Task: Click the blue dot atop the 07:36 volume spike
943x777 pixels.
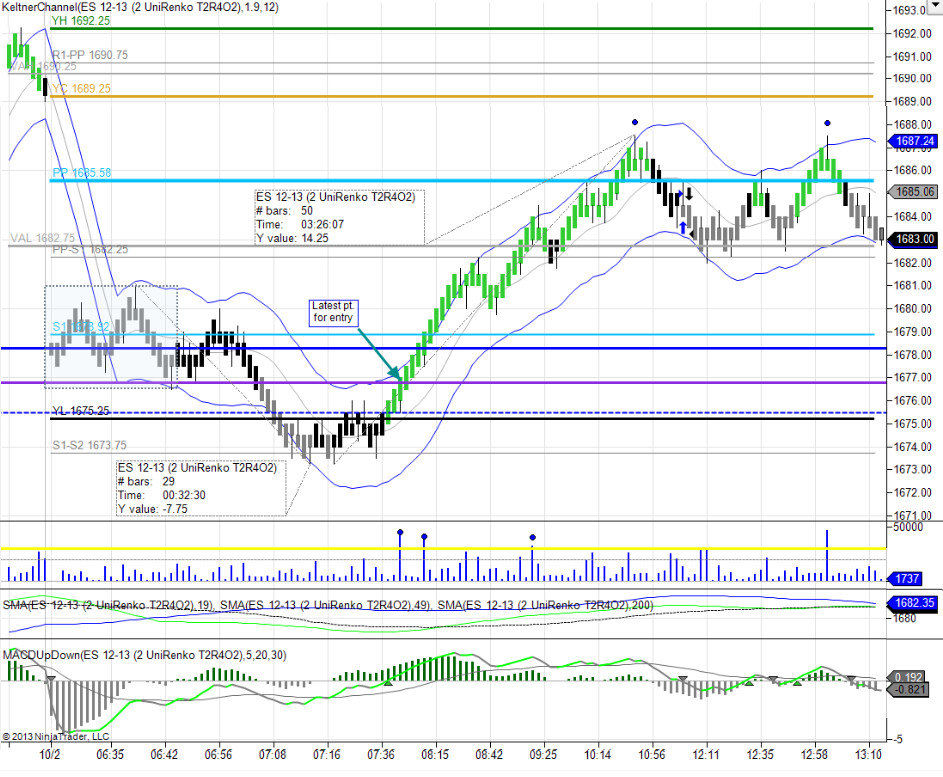Action: pyautogui.click(x=400, y=532)
